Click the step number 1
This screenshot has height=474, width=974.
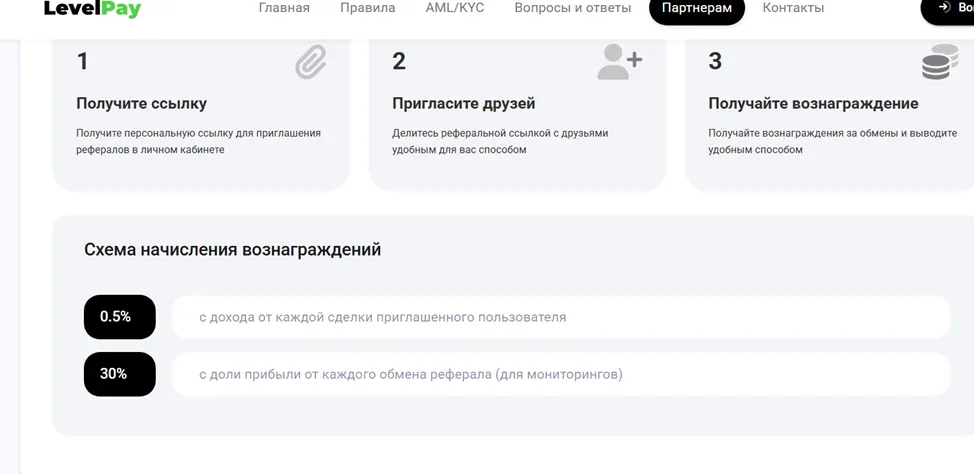tap(82, 62)
